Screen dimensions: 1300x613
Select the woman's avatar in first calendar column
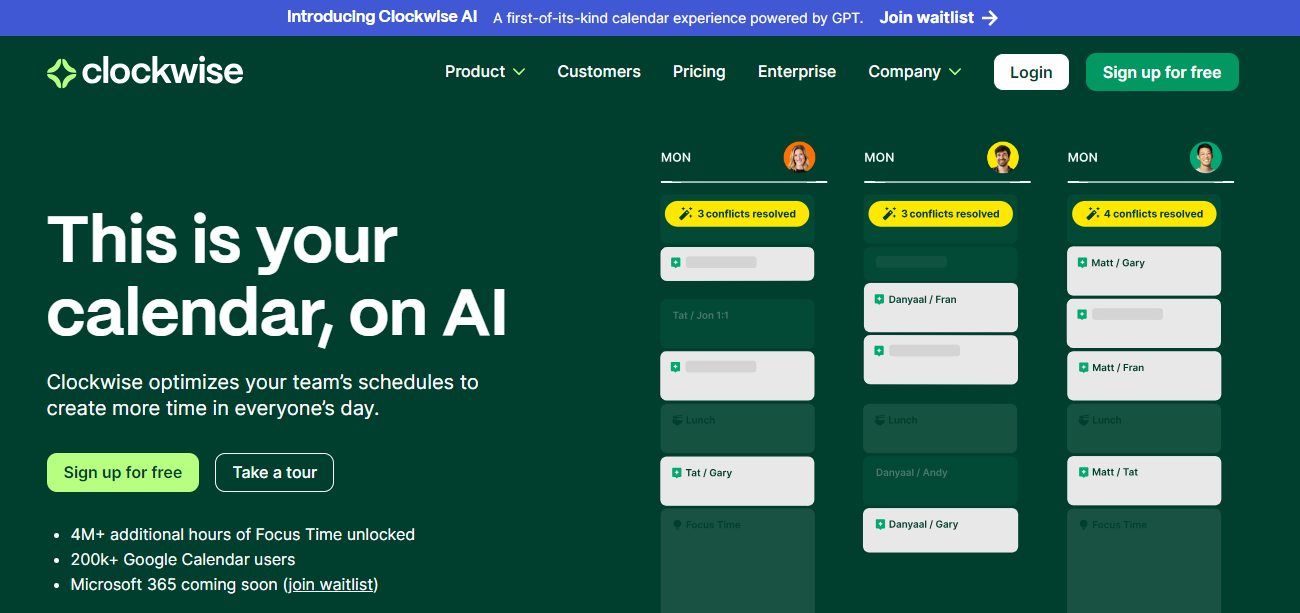799,157
